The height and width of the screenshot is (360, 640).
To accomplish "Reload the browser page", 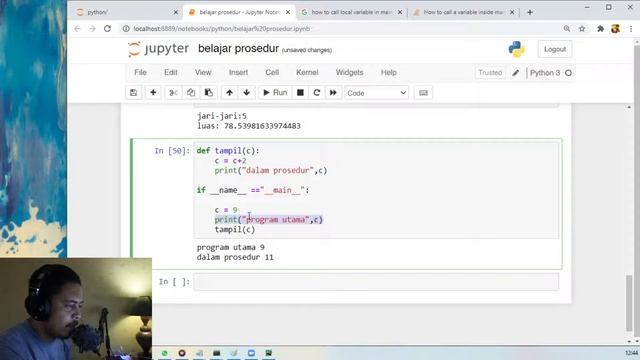I will coord(107,29).
